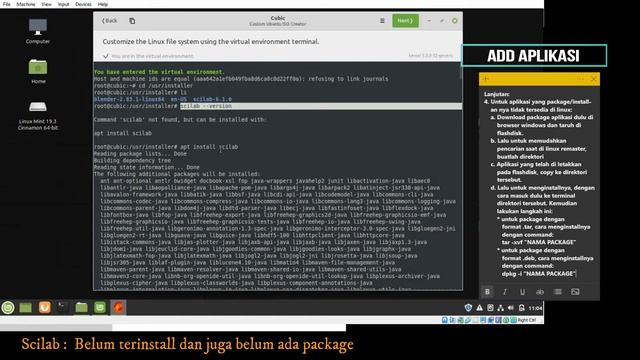This screenshot has width=640, height=360.
Task: Click the show desktop taskbar icon
Action: click(x=26, y=307)
